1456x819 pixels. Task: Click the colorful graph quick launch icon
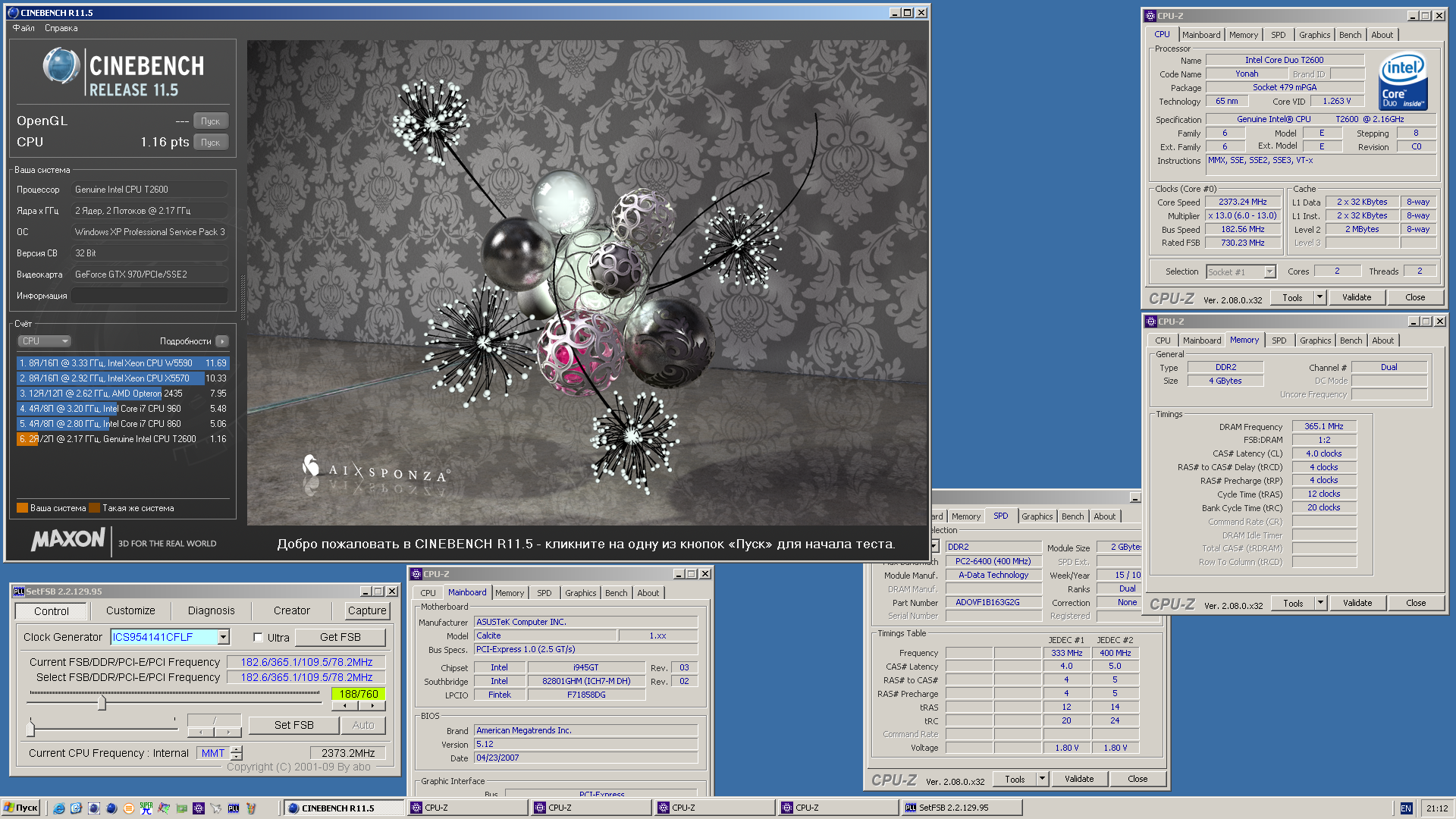coord(164,808)
